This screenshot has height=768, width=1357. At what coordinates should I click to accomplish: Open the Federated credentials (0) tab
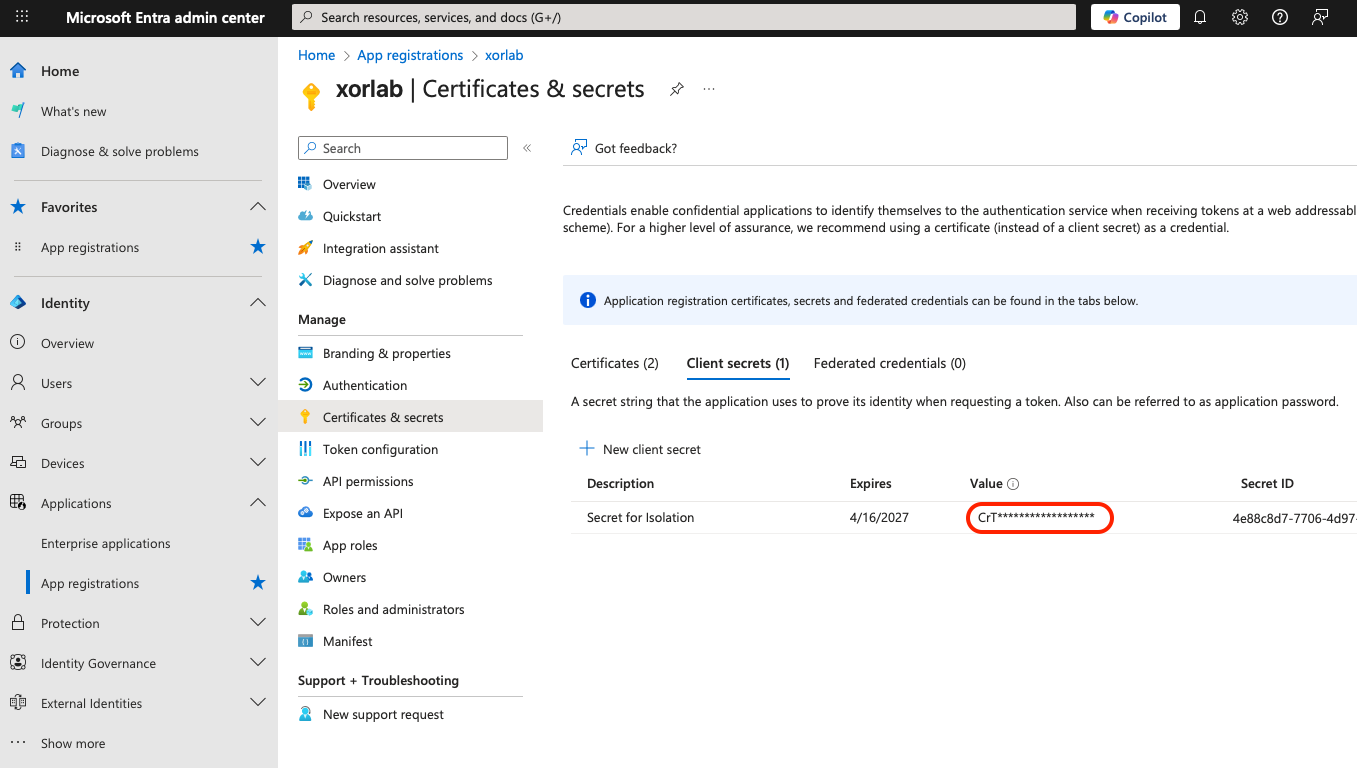[x=890, y=363]
